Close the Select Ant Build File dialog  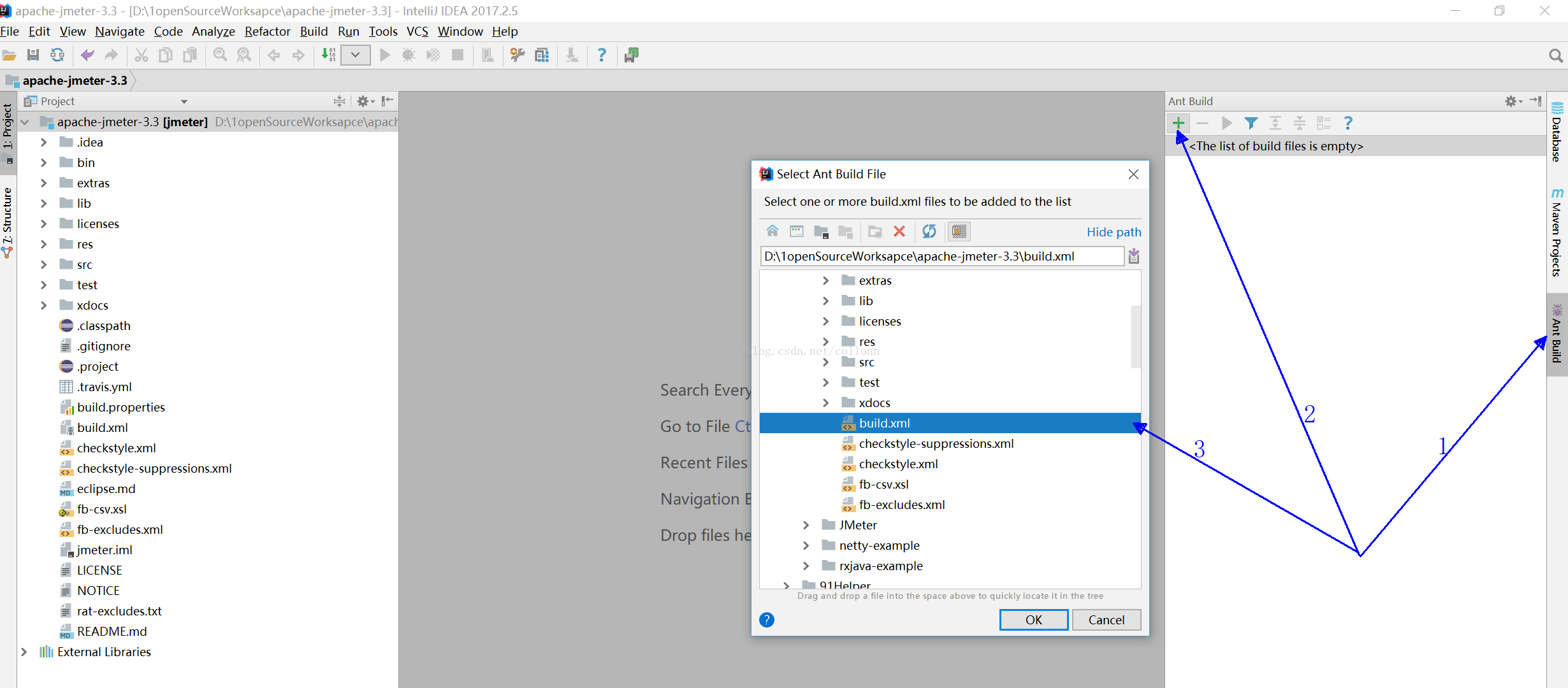coord(1133,174)
